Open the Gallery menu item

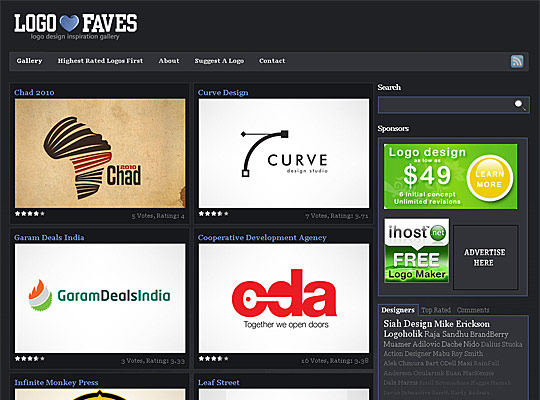29,61
